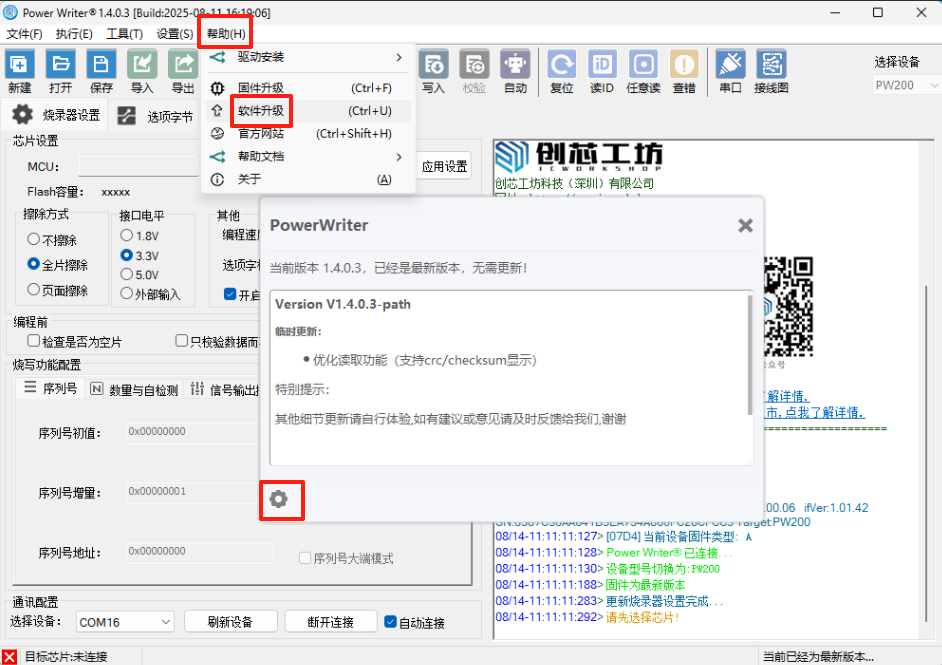Click the 序列号地址 input field
942x665 pixels.
199,551
